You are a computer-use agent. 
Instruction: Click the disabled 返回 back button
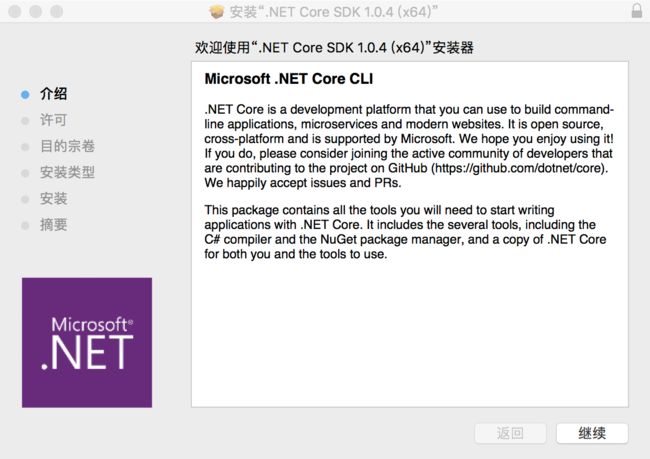pos(510,433)
